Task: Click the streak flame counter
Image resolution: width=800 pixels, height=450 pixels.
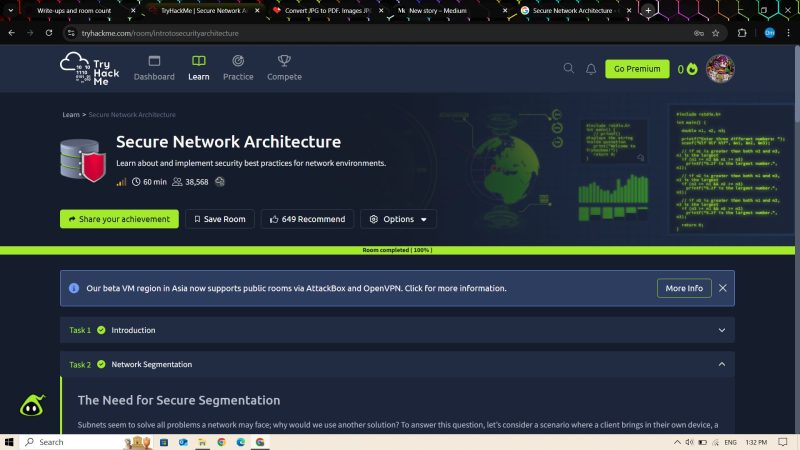Action: coord(687,69)
